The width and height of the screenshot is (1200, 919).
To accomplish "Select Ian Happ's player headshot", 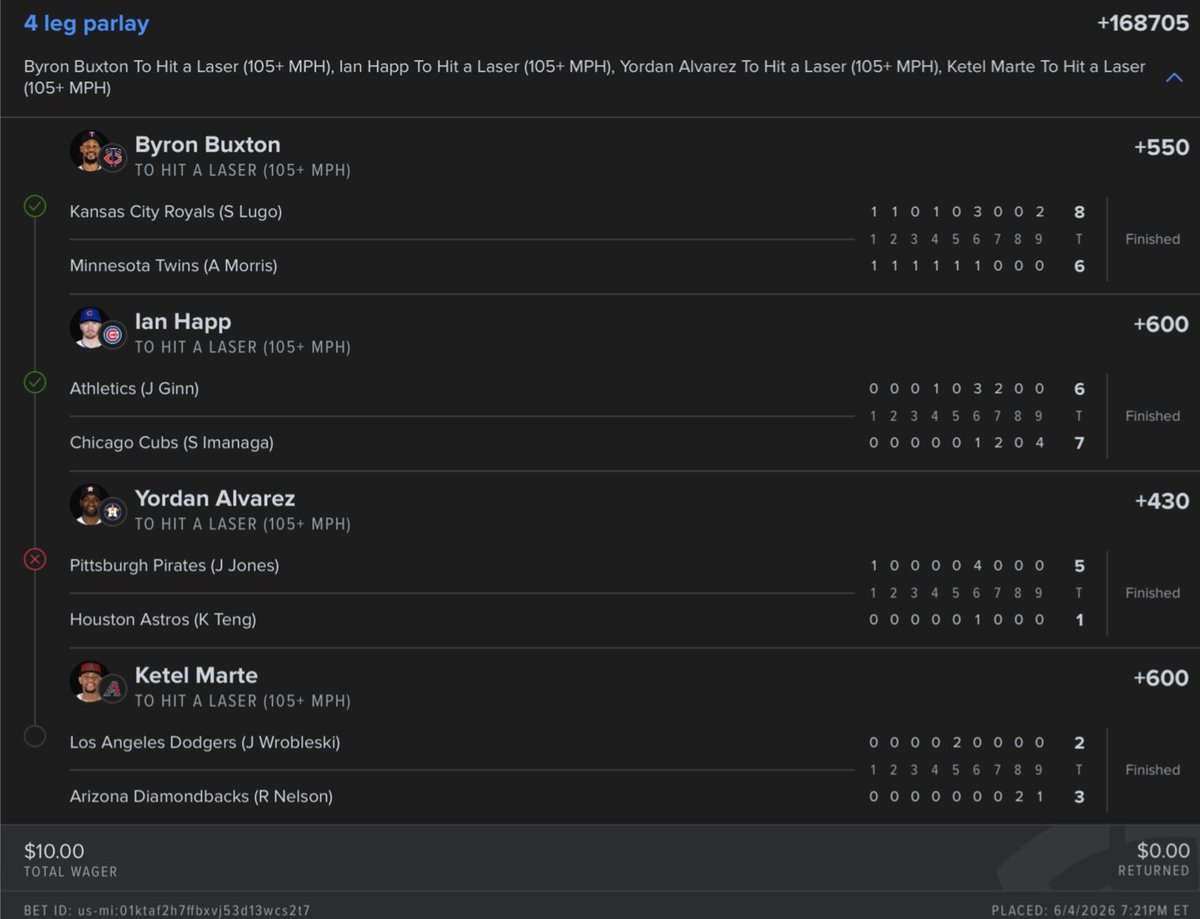I will tap(88, 328).
